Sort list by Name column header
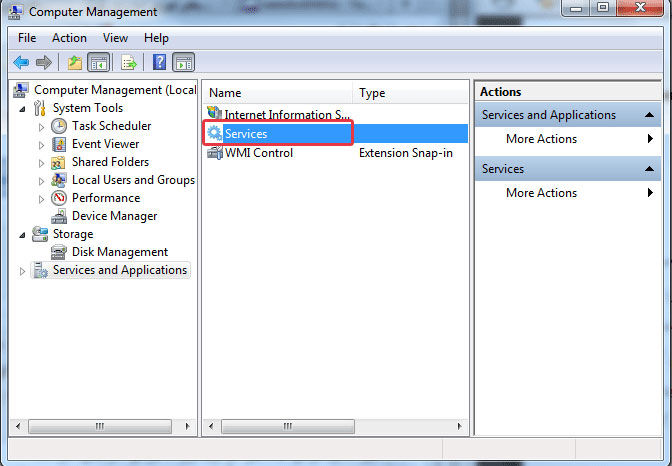 click(278, 93)
